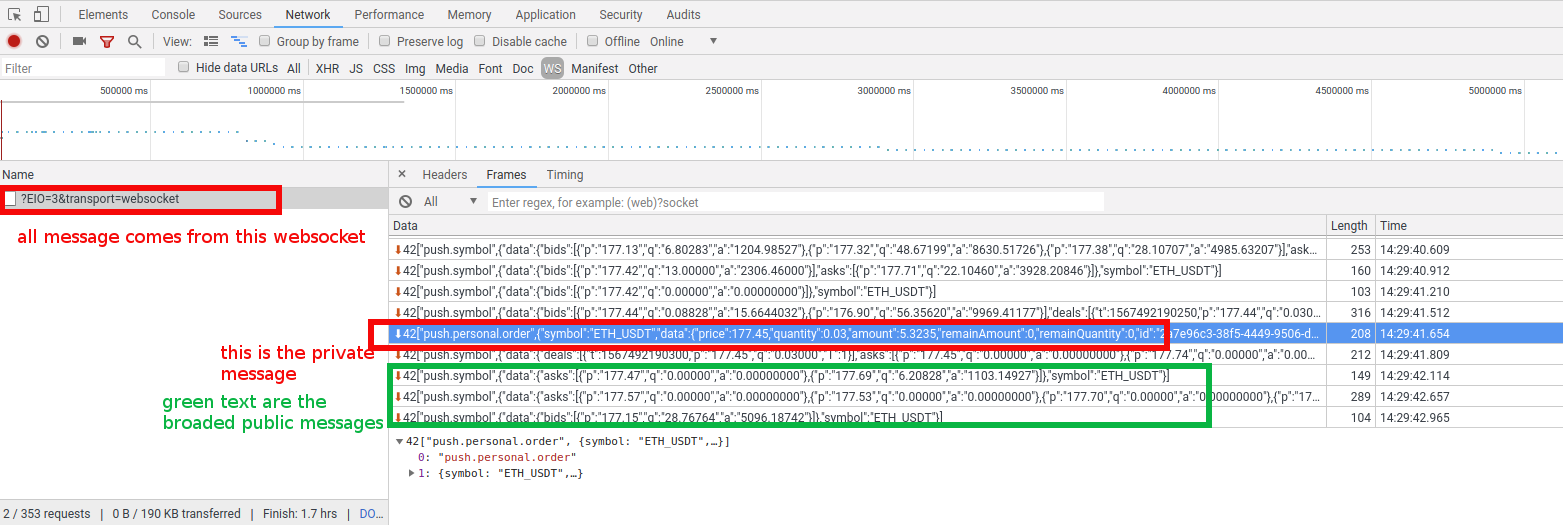
Task: Click the Name column header
Action: coord(194,174)
